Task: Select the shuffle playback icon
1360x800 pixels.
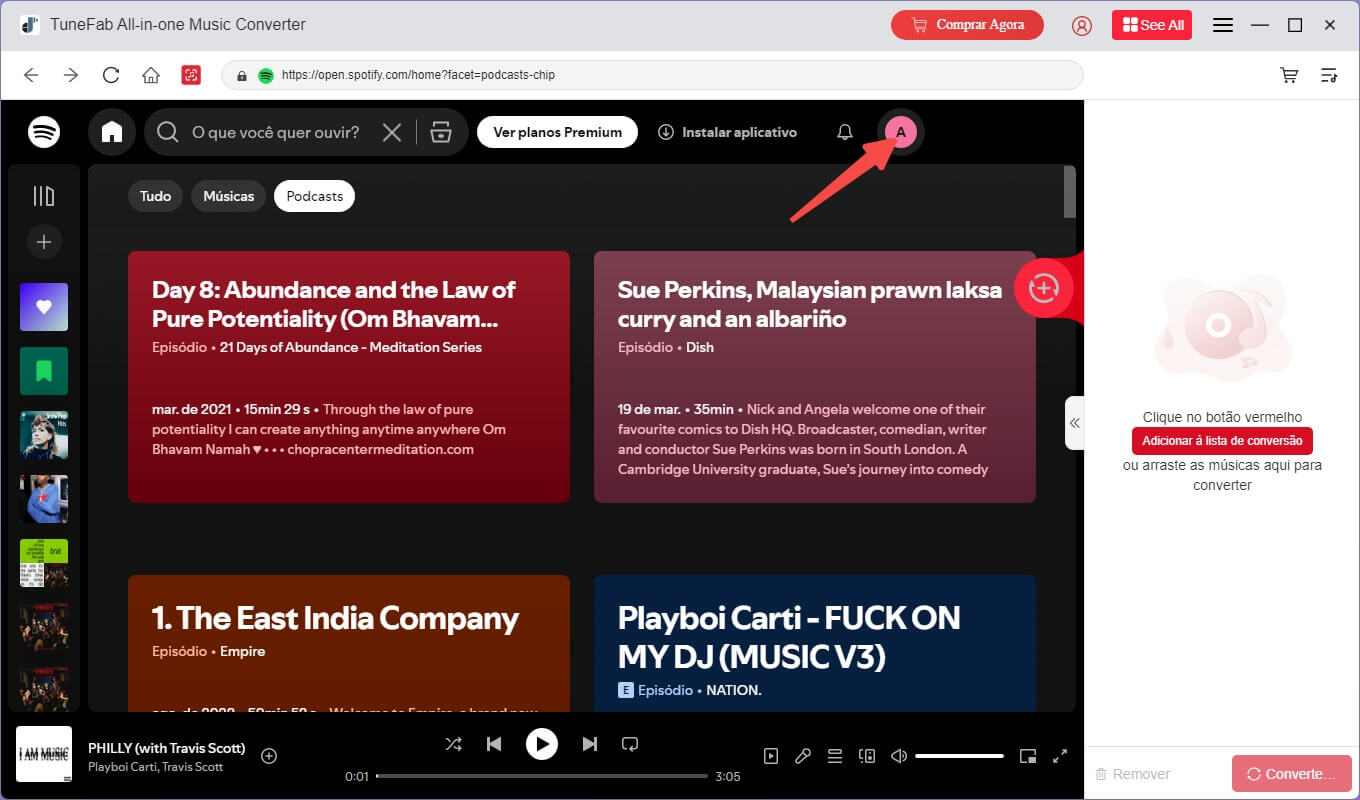Action: [x=453, y=744]
